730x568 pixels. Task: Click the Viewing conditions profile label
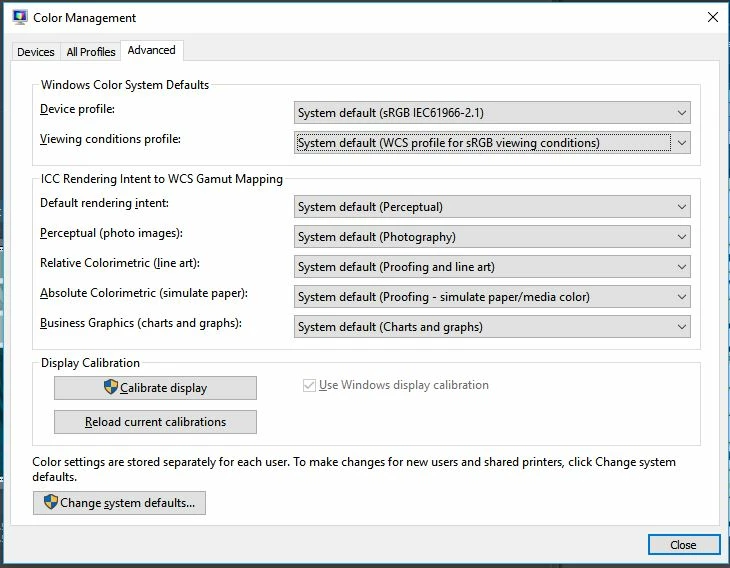pyautogui.click(x=110, y=139)
